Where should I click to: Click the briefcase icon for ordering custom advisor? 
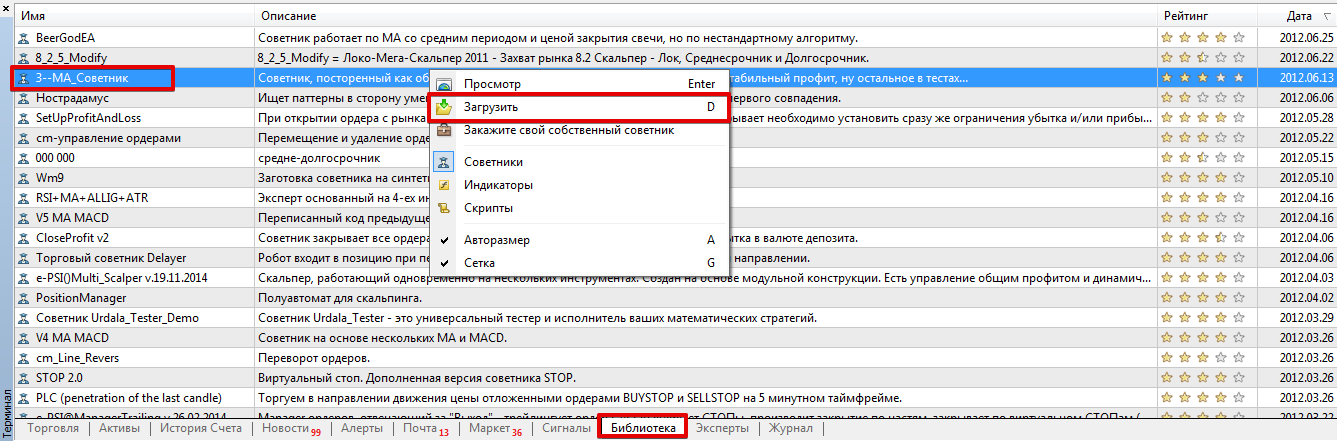click(x=444, y=130)
